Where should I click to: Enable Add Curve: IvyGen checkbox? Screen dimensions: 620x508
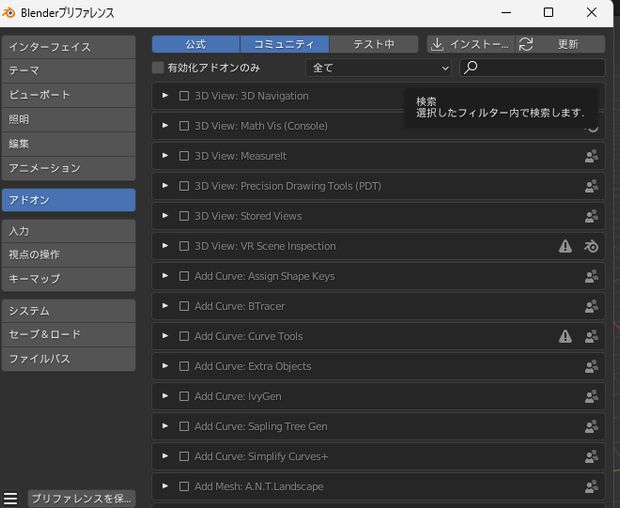184,397
